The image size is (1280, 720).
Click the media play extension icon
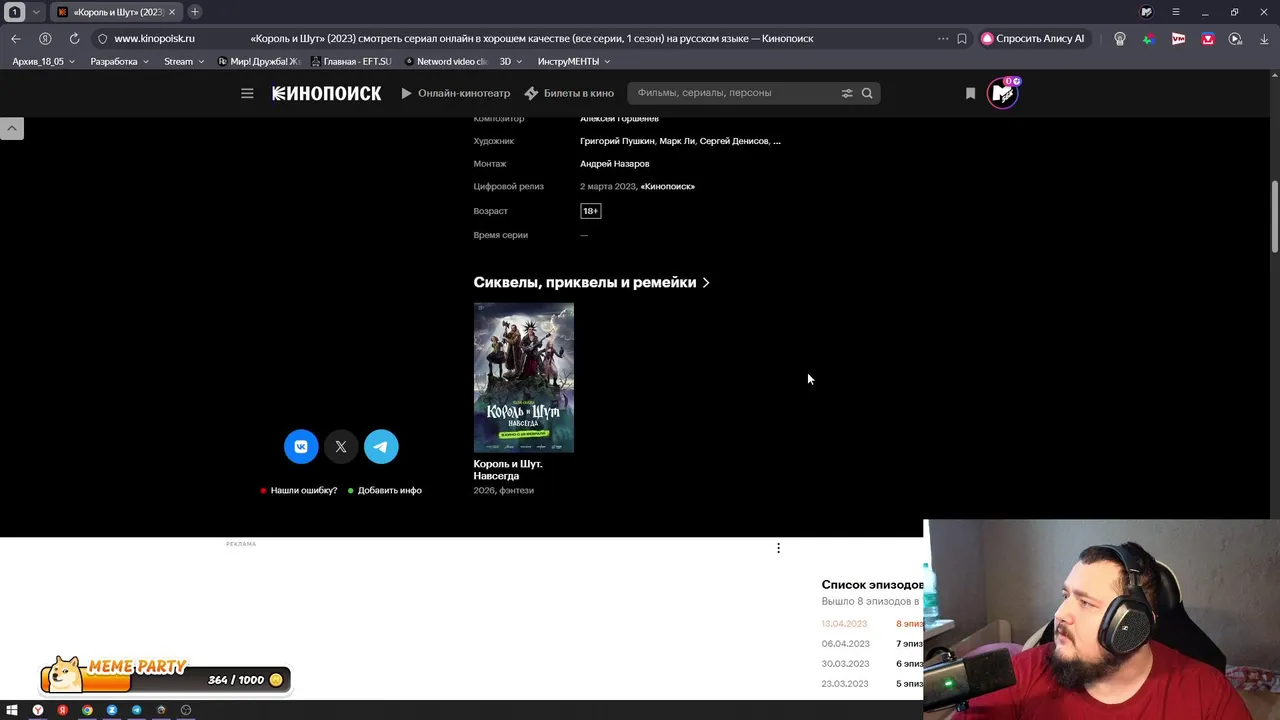[x=1236, y=38]
